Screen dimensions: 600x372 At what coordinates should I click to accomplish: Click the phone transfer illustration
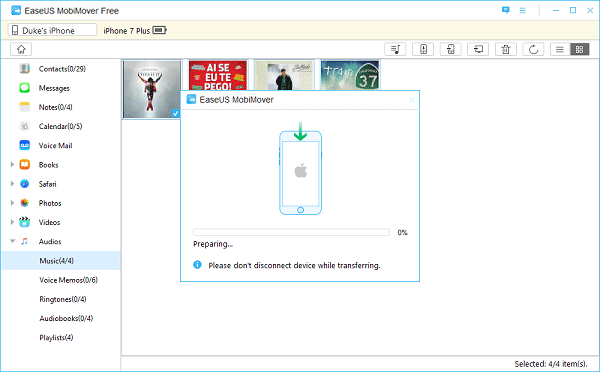pyautogui.click(x=300, y=169)
